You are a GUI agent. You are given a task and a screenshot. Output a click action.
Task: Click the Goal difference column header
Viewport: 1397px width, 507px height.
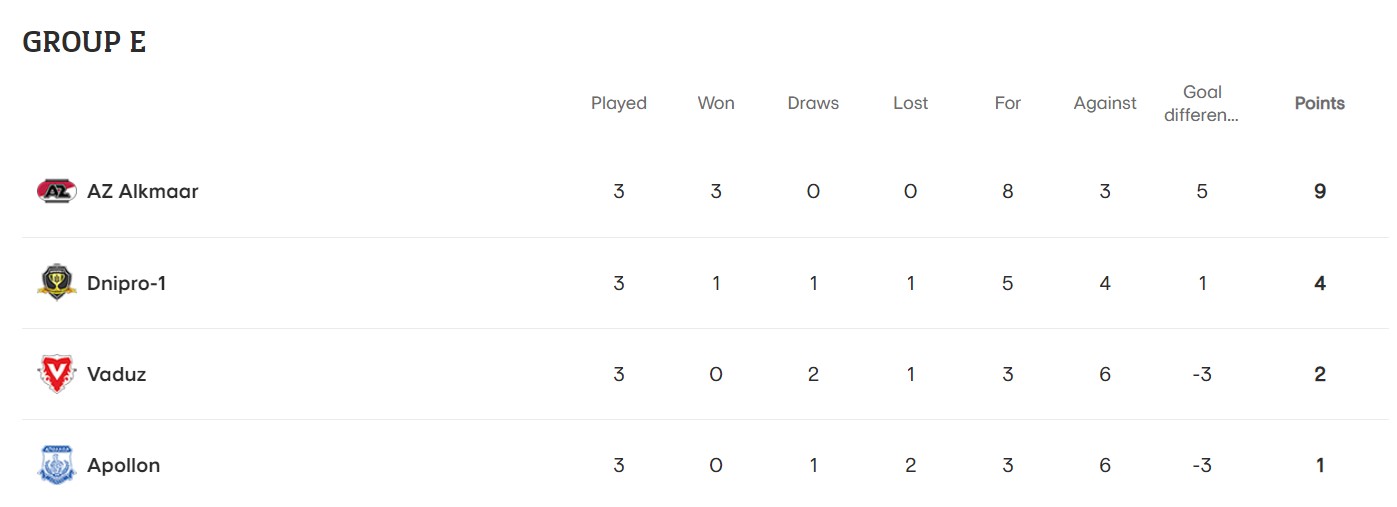(1202, 103)
